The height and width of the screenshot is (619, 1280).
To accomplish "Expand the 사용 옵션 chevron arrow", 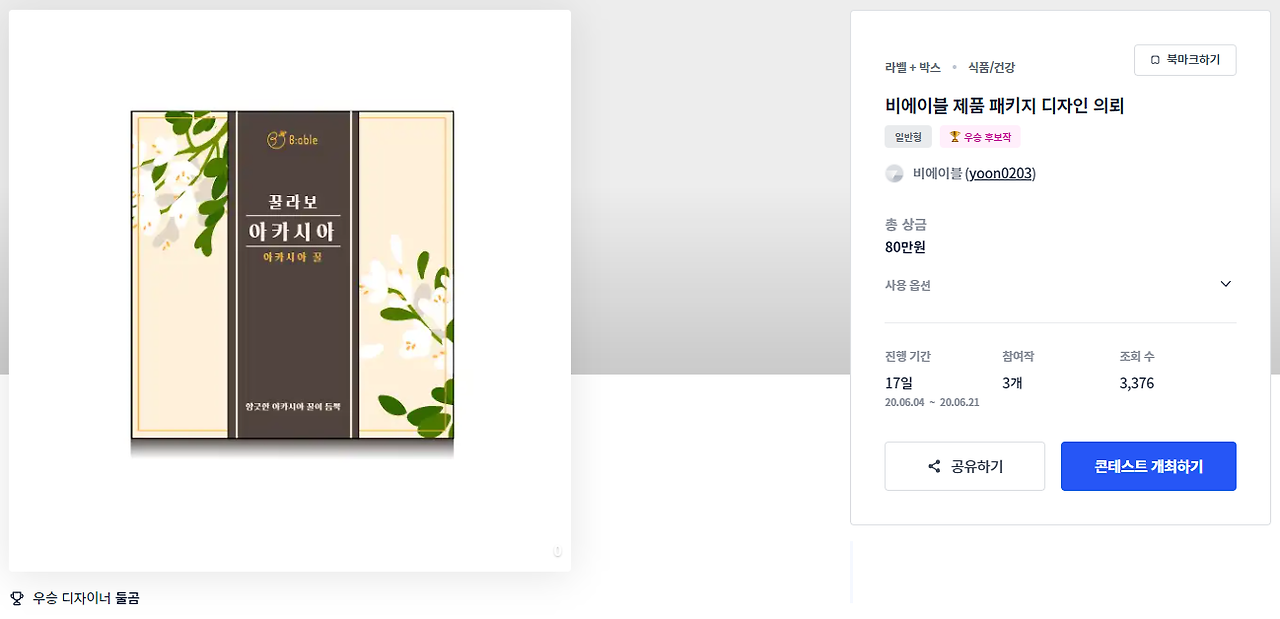I will pyautogui.click(x=1226, y=284).
